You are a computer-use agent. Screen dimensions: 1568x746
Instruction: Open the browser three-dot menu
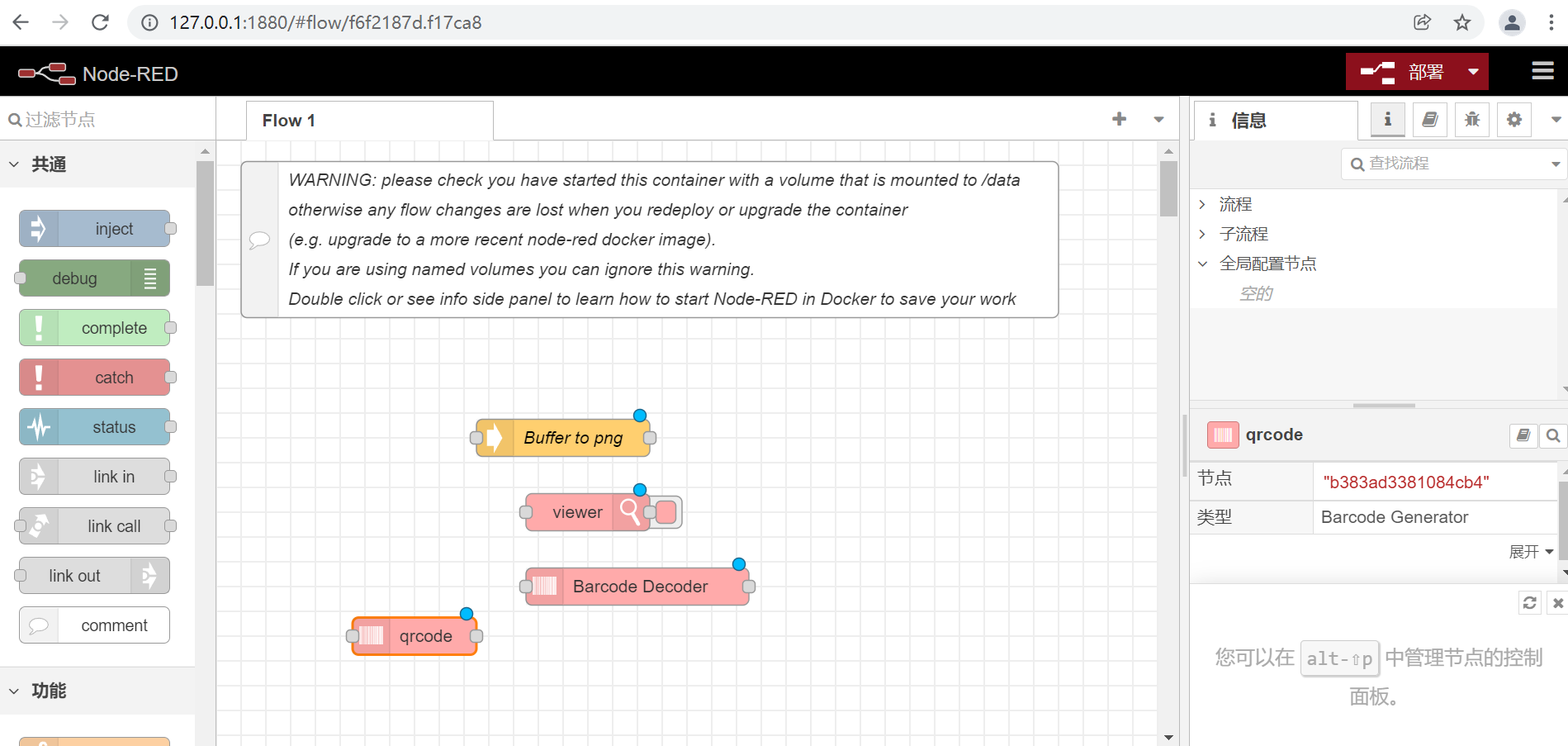pyautogui.click(x=1551, y=22)
